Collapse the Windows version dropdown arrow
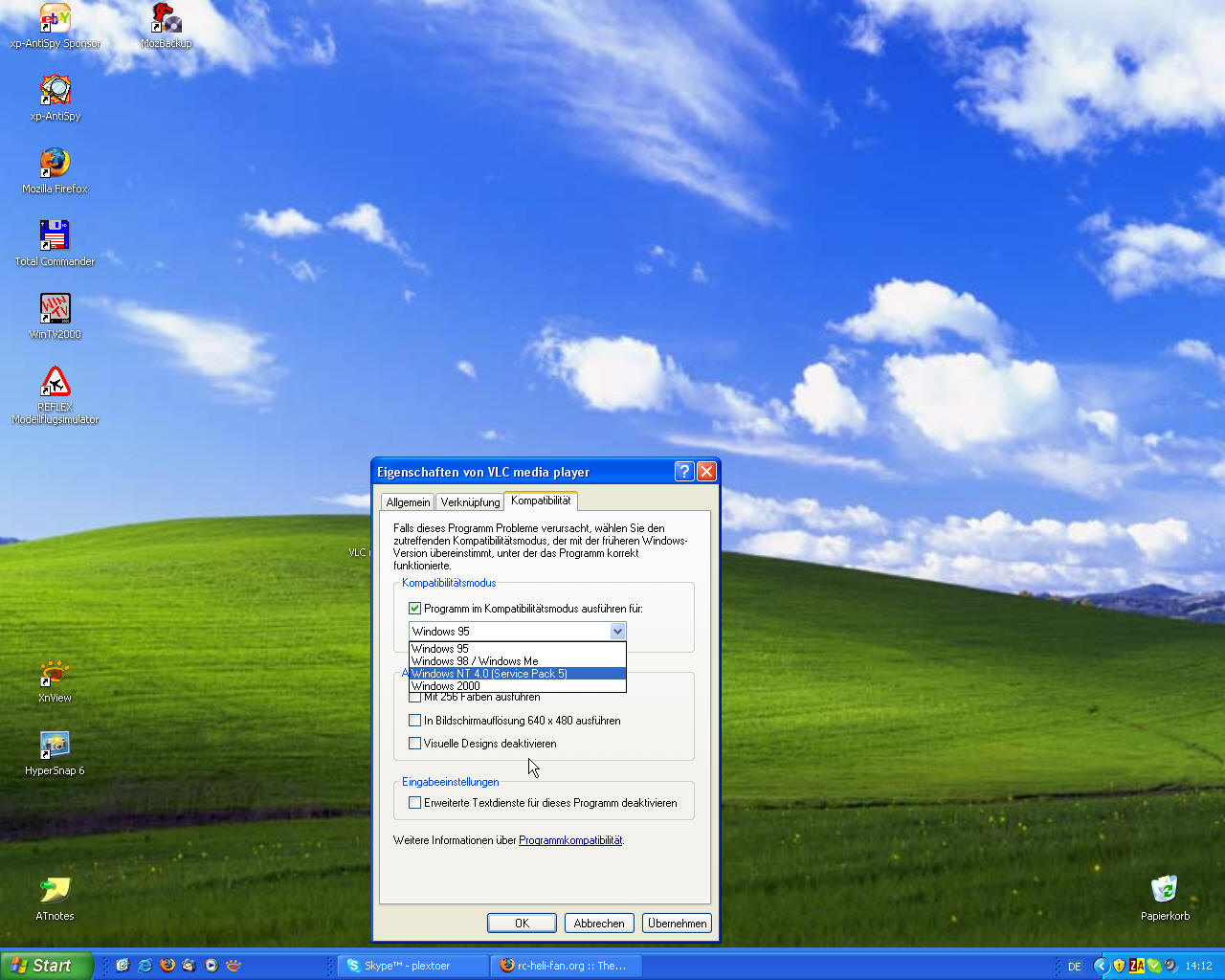 (617, 632)
